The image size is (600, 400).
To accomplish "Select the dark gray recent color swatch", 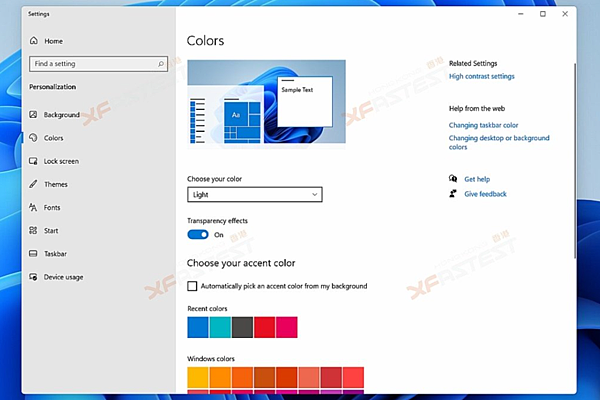I will click(242, 327).
